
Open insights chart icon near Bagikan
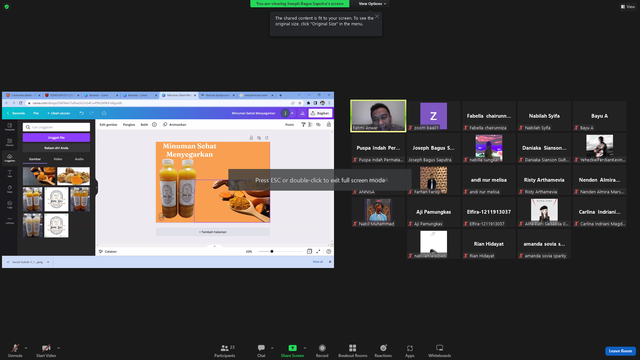coord(302,113)
